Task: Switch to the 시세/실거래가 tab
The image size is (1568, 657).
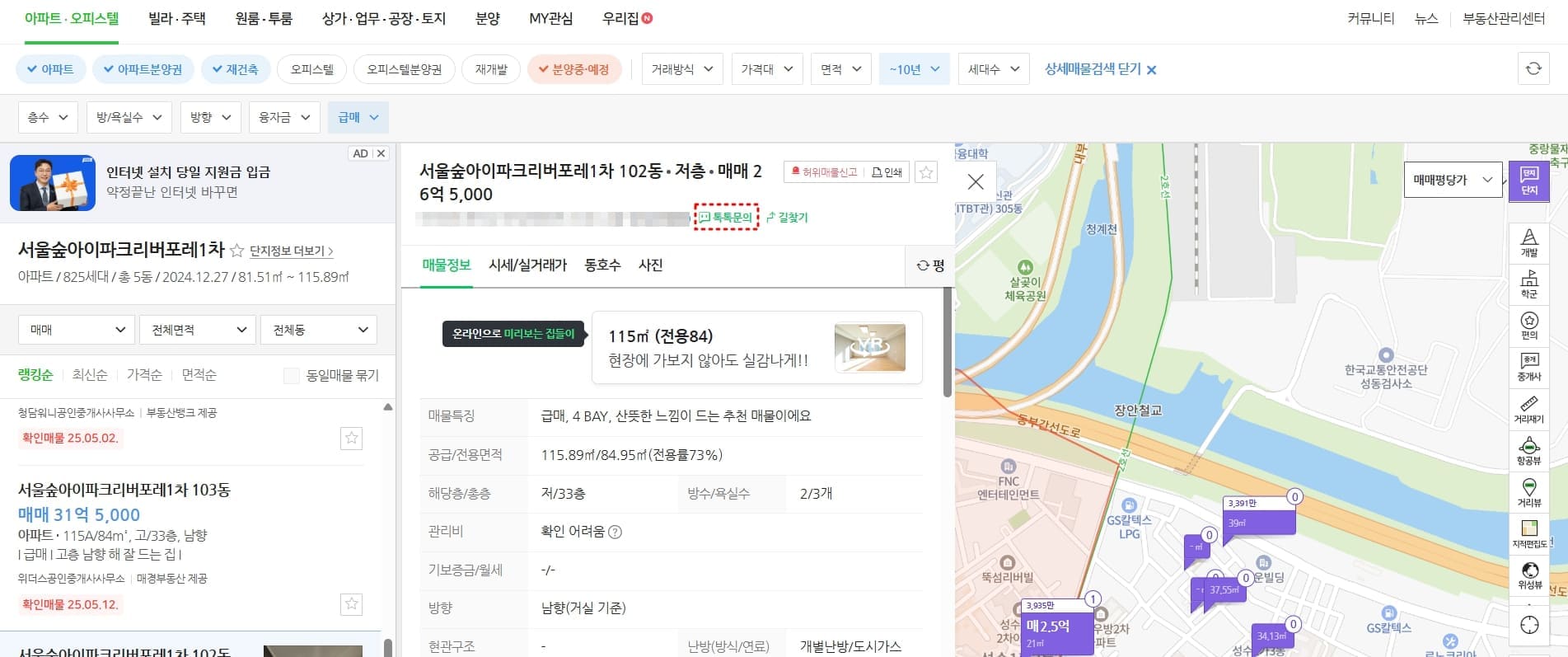Action: [527, 265]
